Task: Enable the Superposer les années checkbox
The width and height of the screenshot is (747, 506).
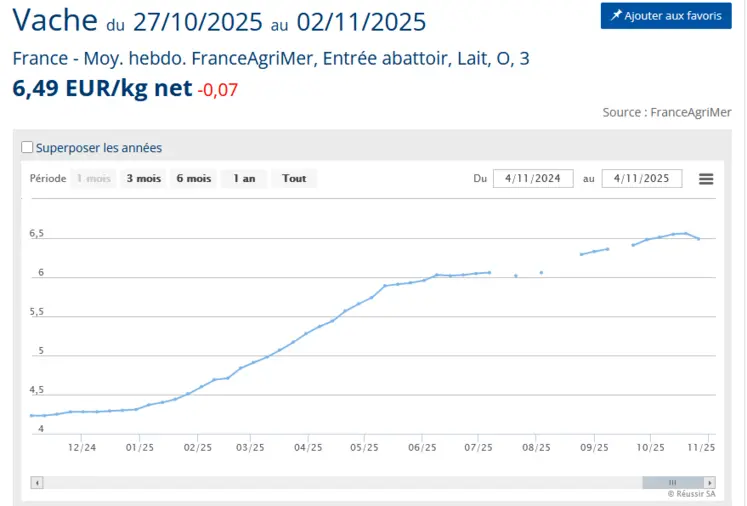Action: coord(28,148)
